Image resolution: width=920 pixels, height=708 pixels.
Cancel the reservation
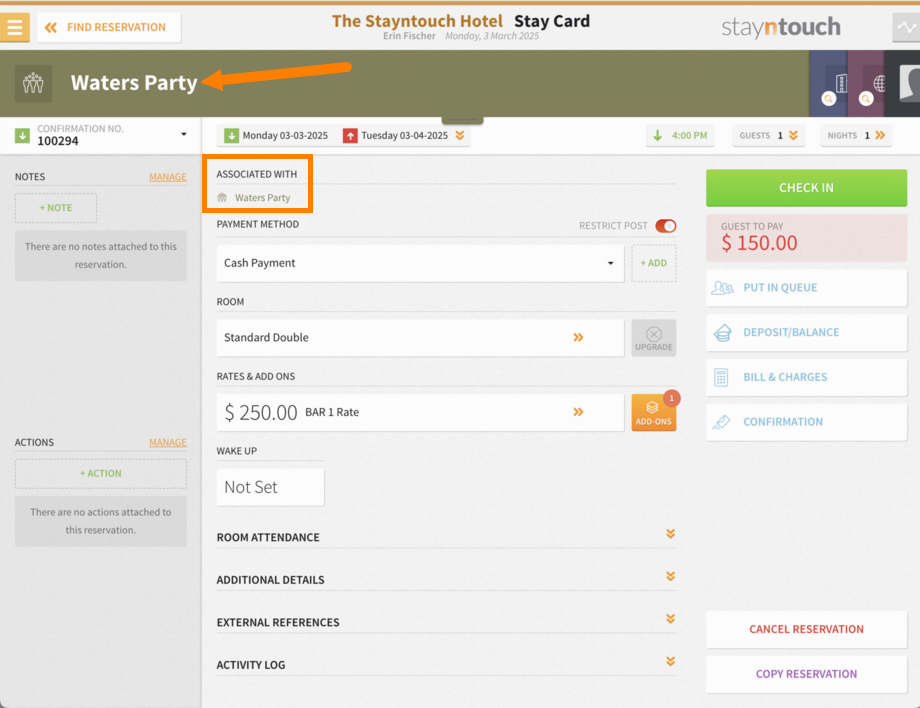click(806, 629)
